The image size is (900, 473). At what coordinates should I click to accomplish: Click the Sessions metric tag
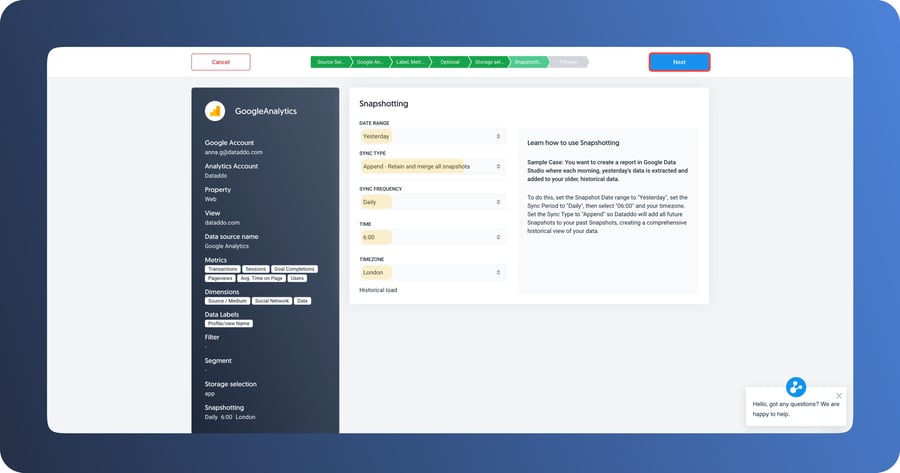tap(255, 269)
